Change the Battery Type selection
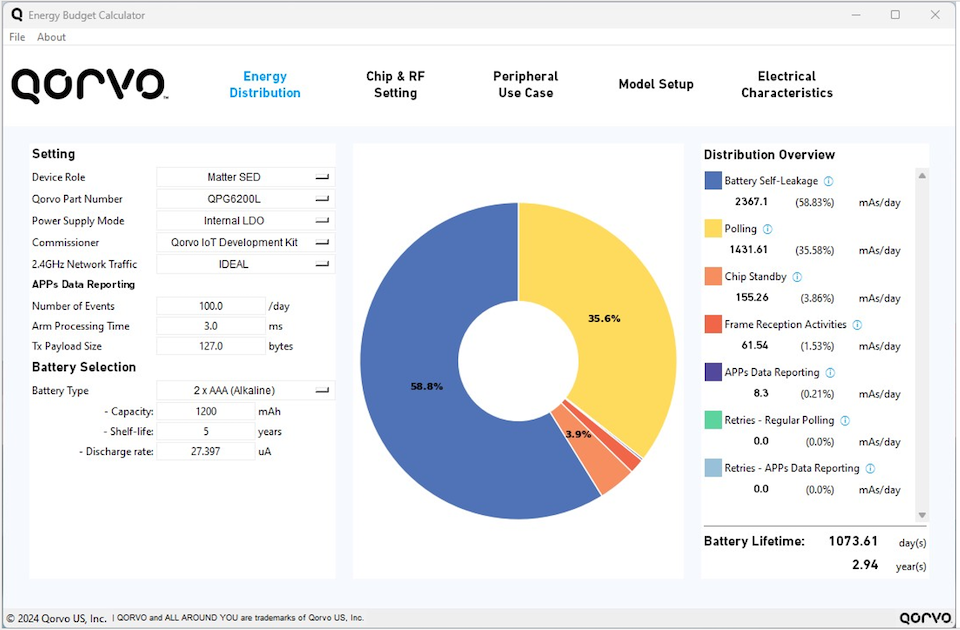 click(245, 390)
